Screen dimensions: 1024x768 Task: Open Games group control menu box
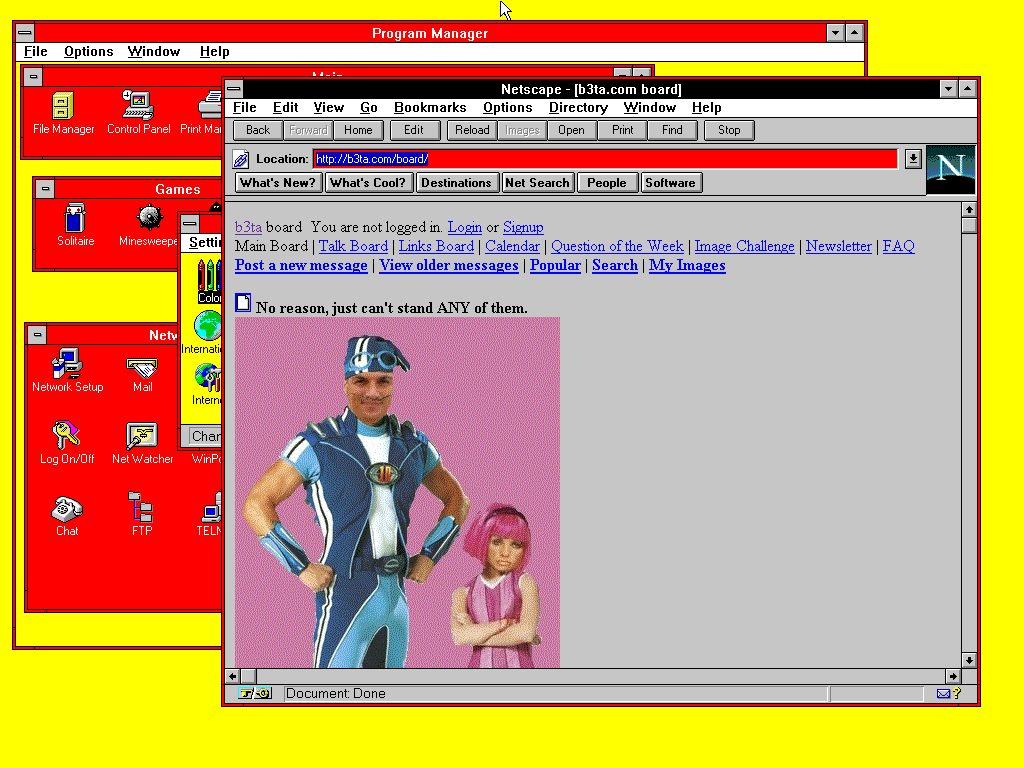pyautogui.click(x=45, y=189)
